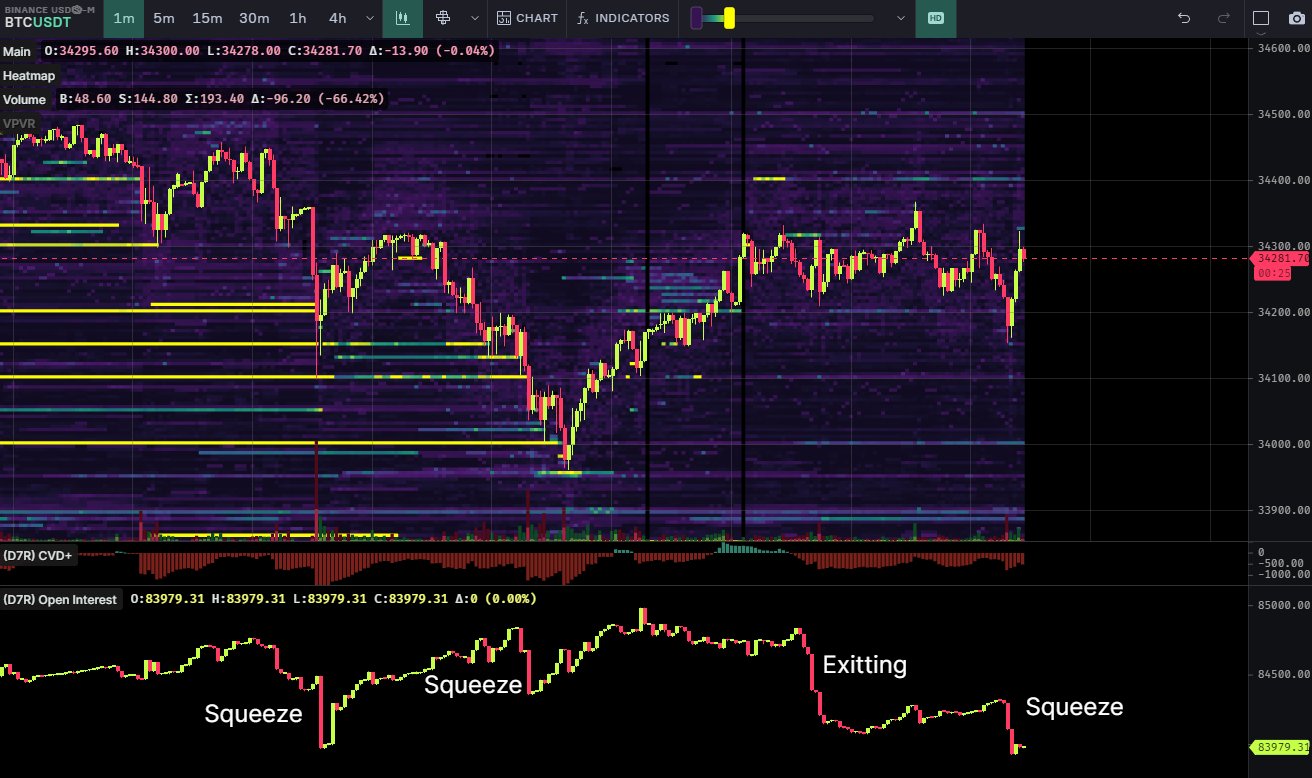Click the undo arrow icon
The image size is (1312, 778).
point(1184,18)
